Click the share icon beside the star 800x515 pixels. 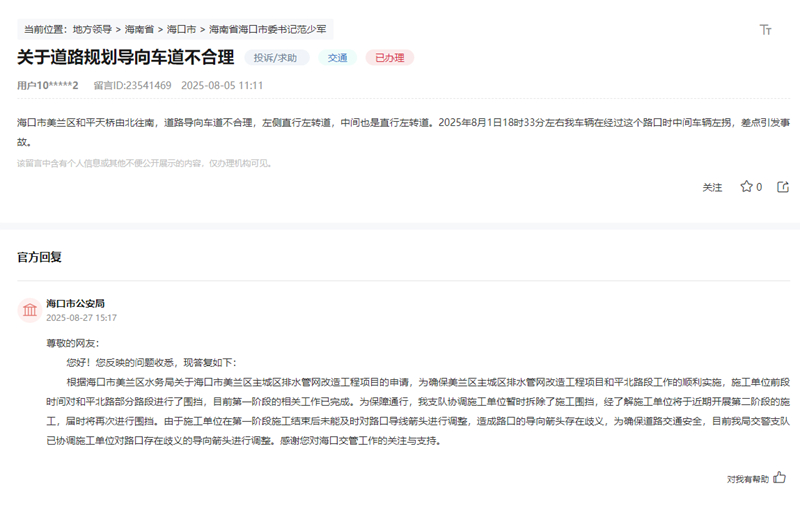pyautogui.click(x=783, y=187)
